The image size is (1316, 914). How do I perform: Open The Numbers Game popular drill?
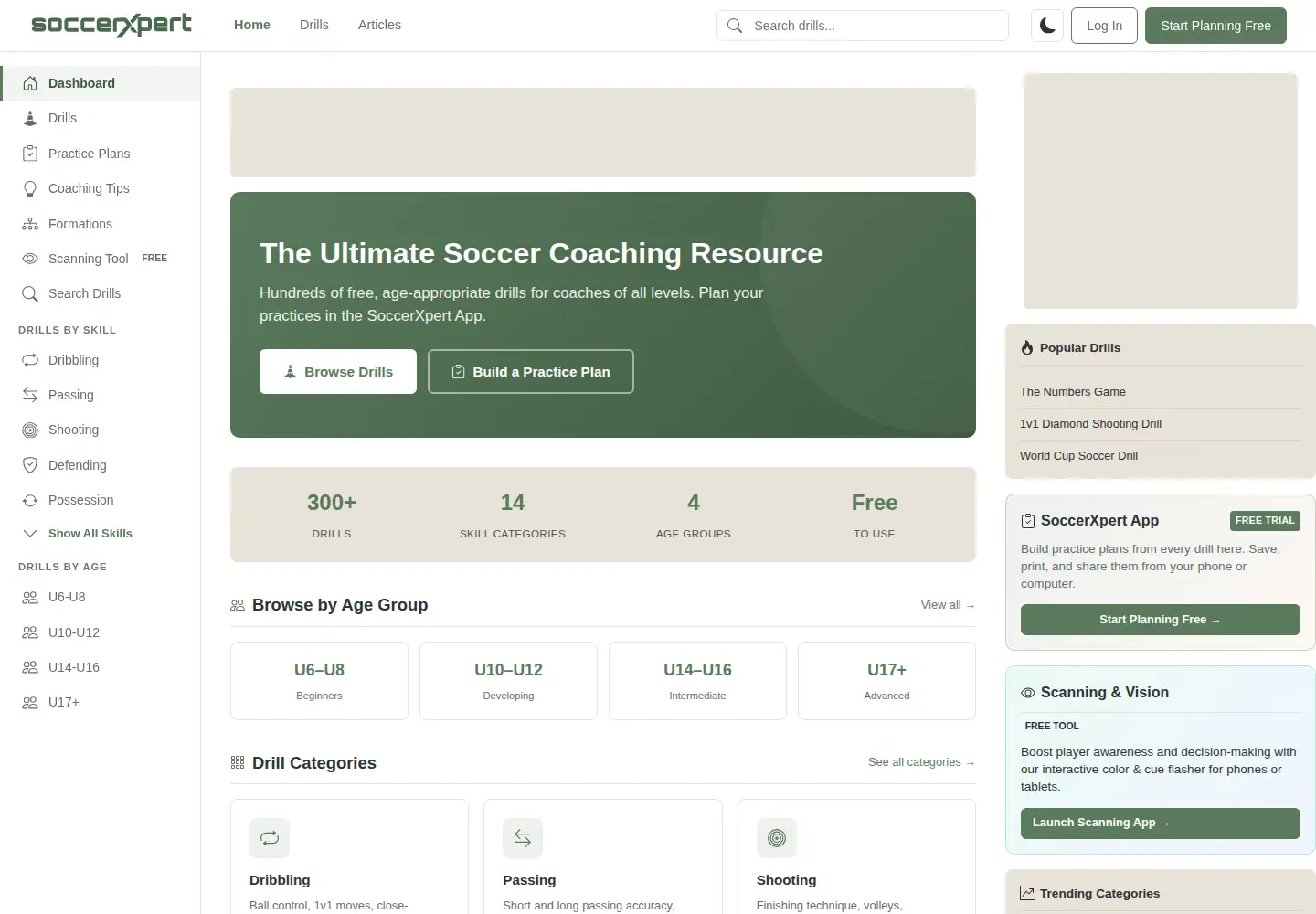1073,392
